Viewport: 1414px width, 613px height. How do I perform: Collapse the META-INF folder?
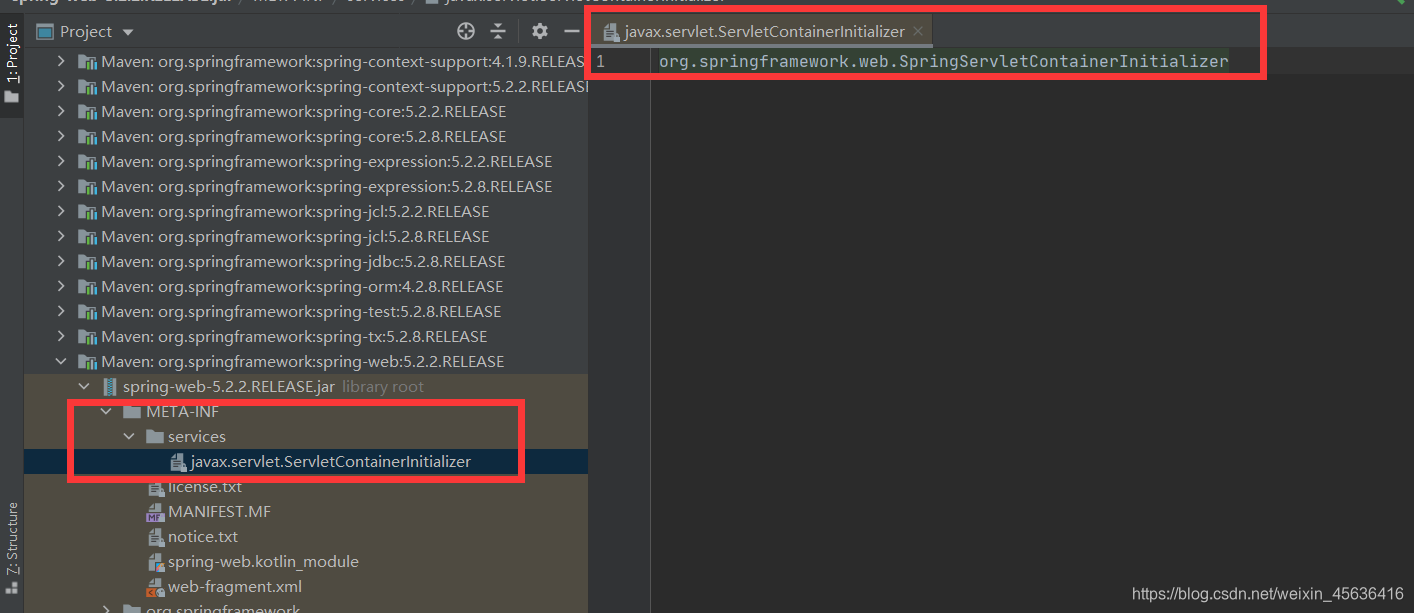tap(106, 411)
